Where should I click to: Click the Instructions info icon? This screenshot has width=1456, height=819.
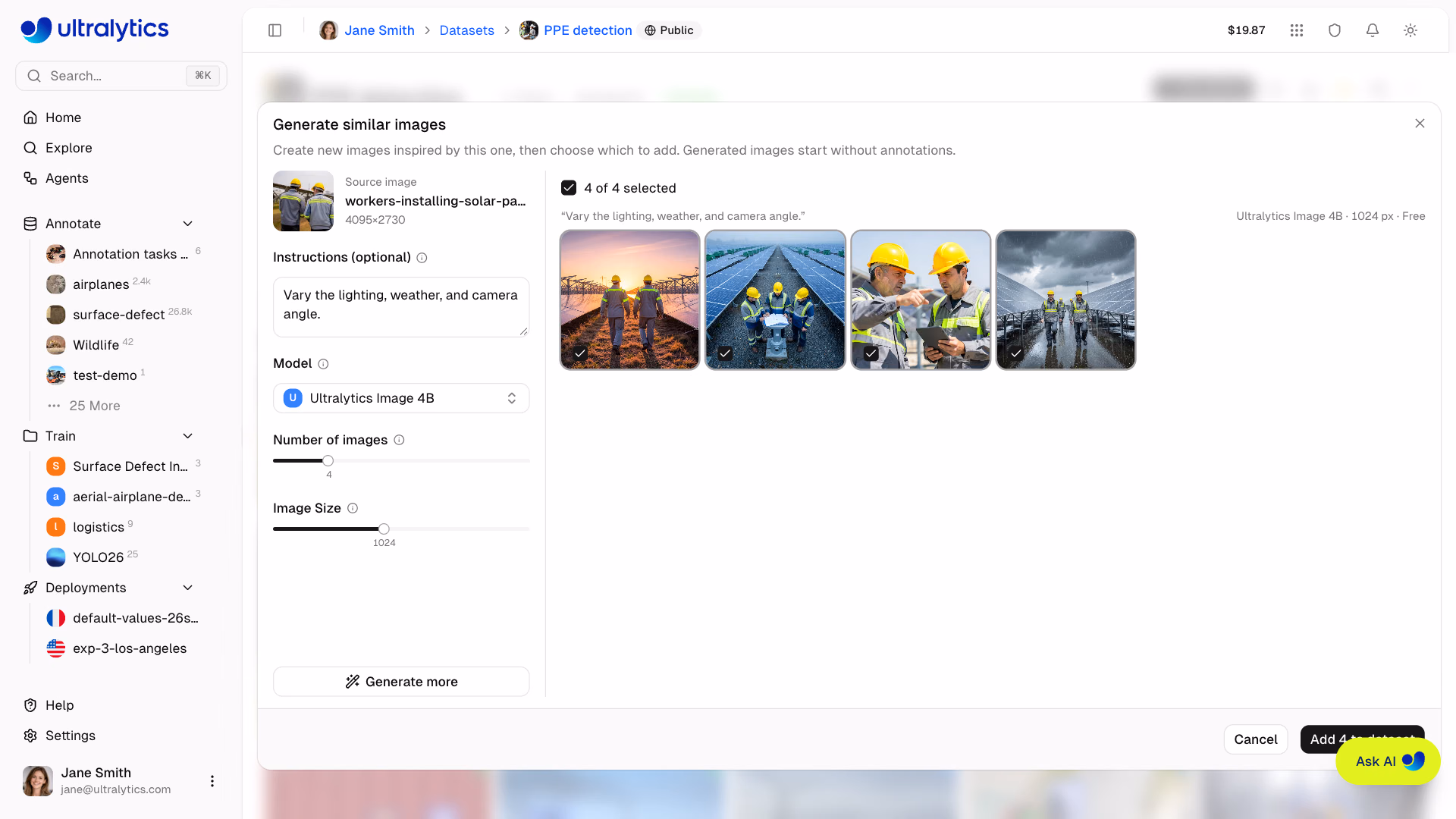[422, 258]
